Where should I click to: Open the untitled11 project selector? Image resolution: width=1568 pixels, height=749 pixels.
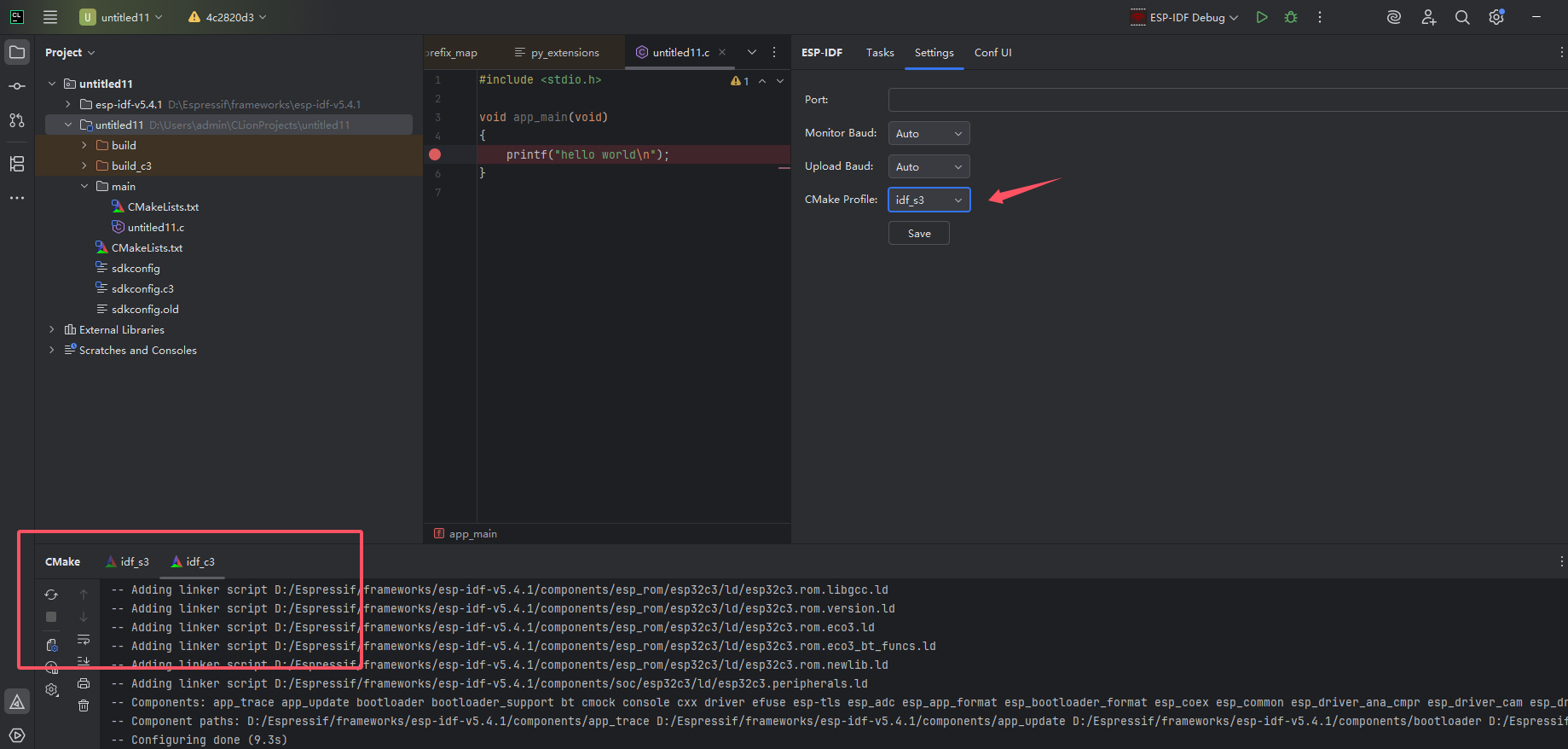pyautogui.click(x=121, y=17)
